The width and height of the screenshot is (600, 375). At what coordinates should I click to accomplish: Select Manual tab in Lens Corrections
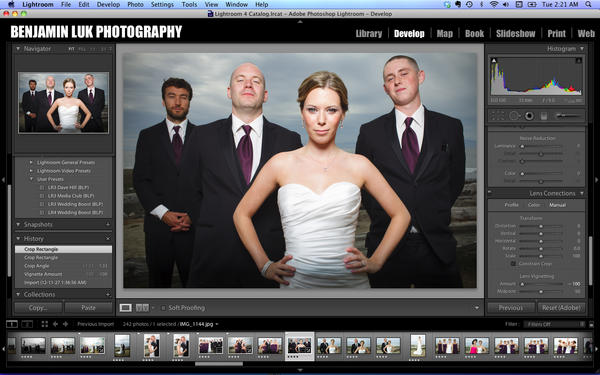click(557, 205)
